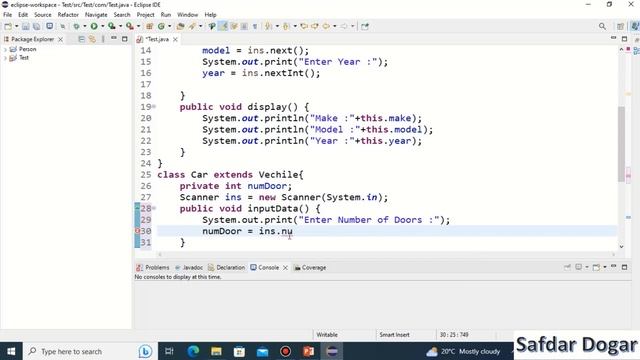Image resolution: width=640 pixels, height=360 pixels.
Task: Click the External Tools run icon
Action: [x=130, y=26]
